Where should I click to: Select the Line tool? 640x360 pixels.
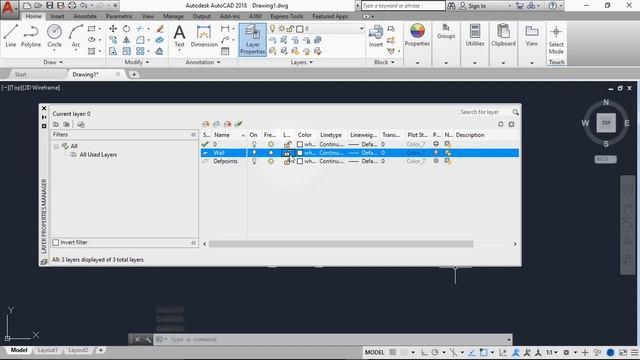coord(11,36)
